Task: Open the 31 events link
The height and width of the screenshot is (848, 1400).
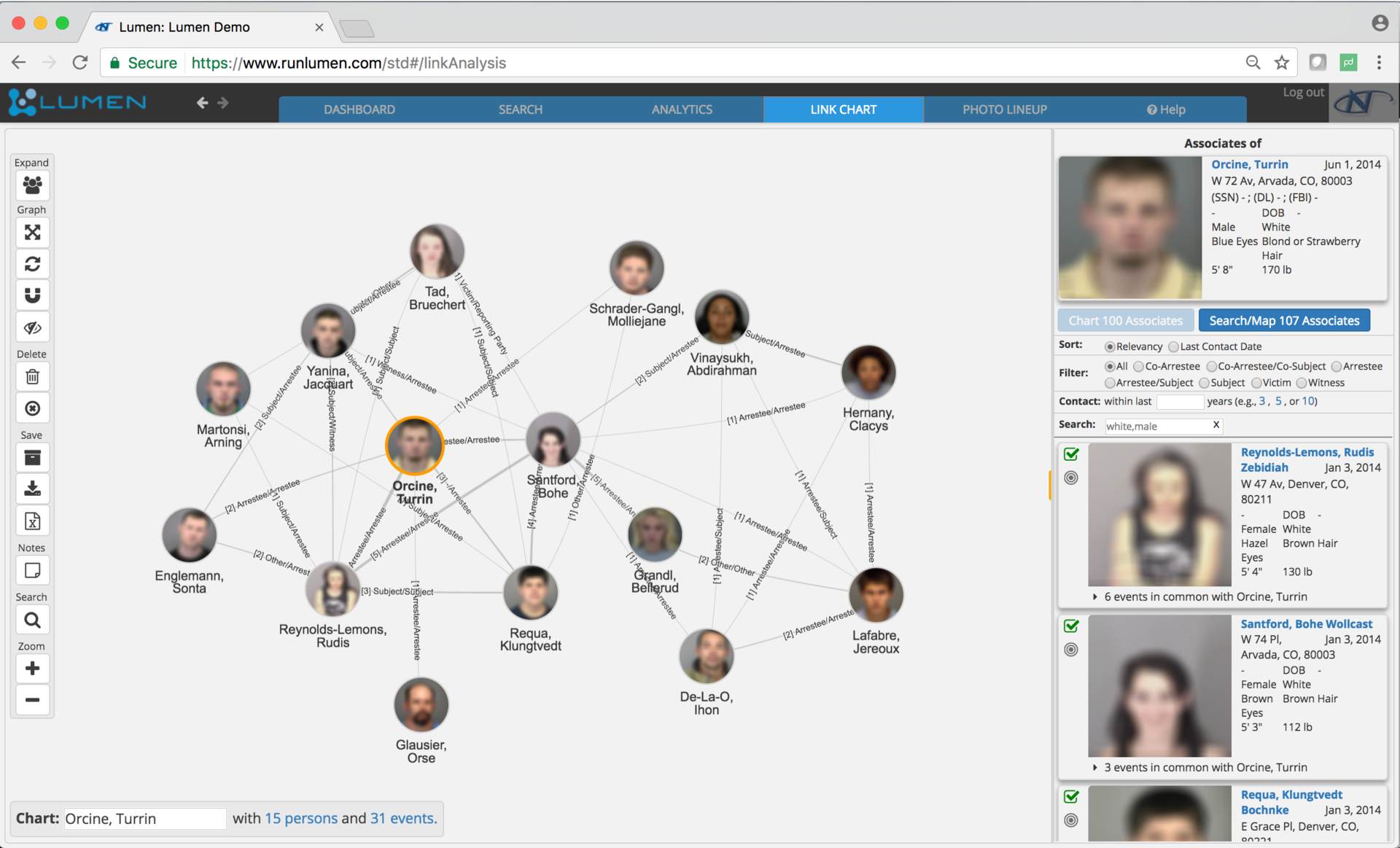Action: [401, 818]
